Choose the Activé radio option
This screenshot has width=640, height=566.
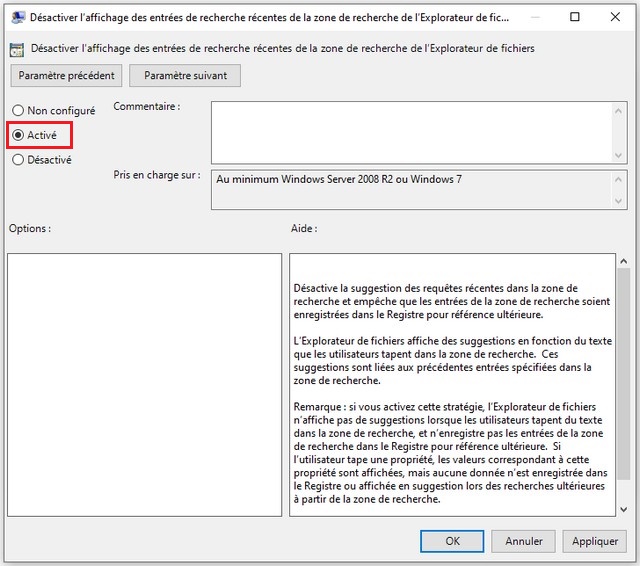pos(18,135)
